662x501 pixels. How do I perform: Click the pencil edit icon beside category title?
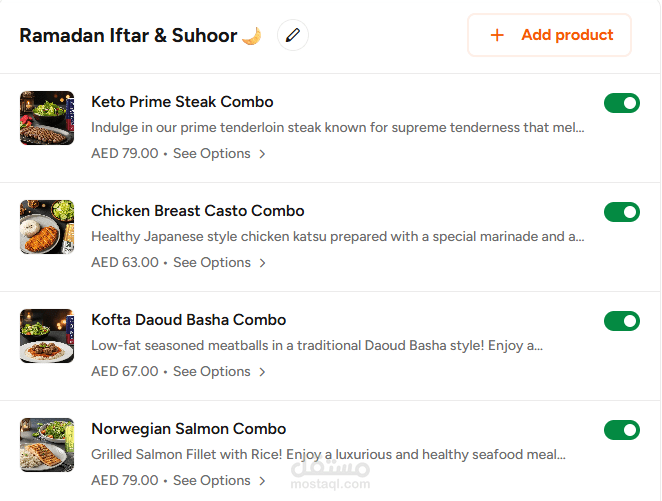coord(292,36)
